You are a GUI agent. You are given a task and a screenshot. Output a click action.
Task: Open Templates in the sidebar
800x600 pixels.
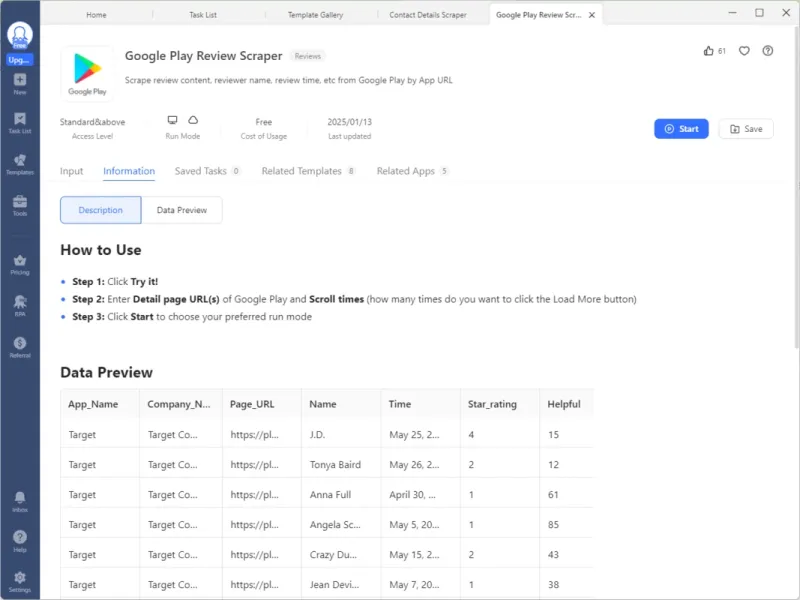(20, 165)
